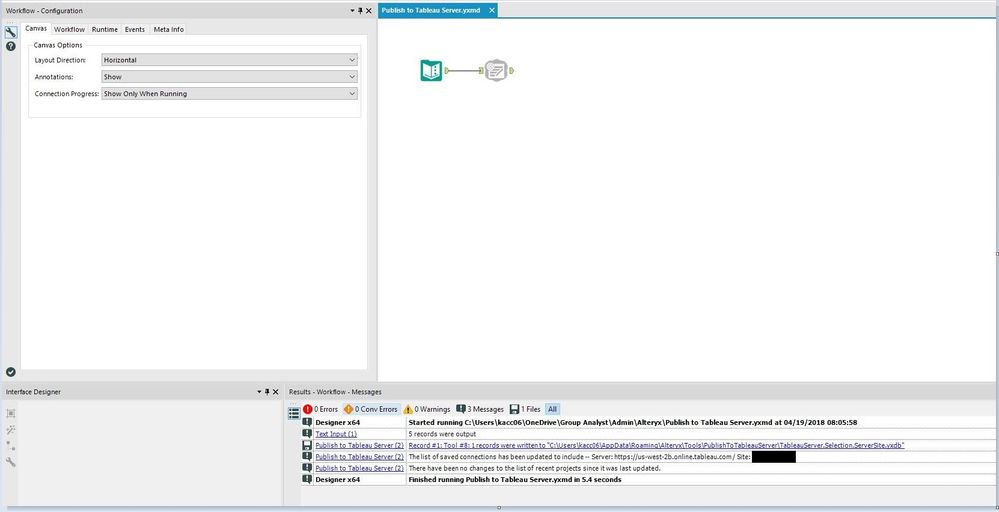999x512 pixels.
Task: Click the messages list icon in Results panel
Action: pos(294,413)
